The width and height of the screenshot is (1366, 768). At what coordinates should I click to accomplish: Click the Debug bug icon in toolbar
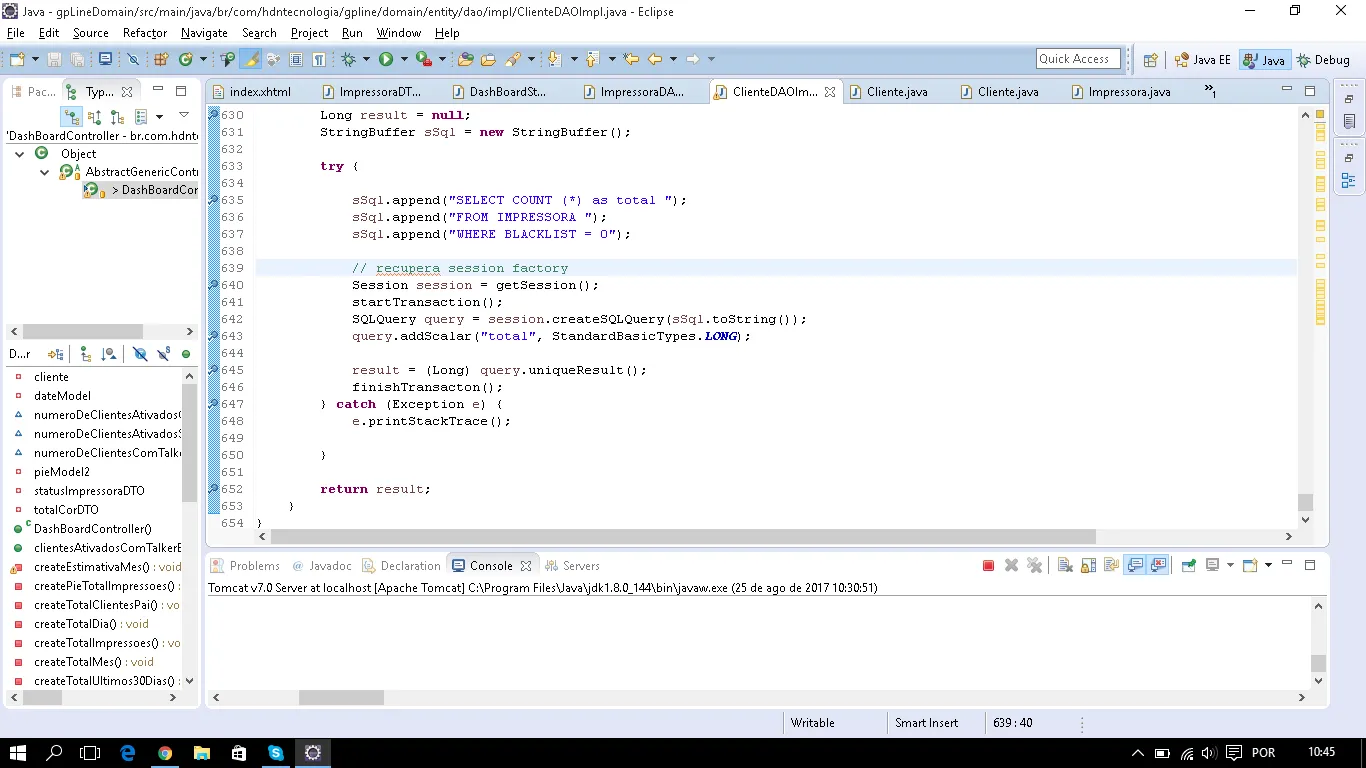[349, 60]
